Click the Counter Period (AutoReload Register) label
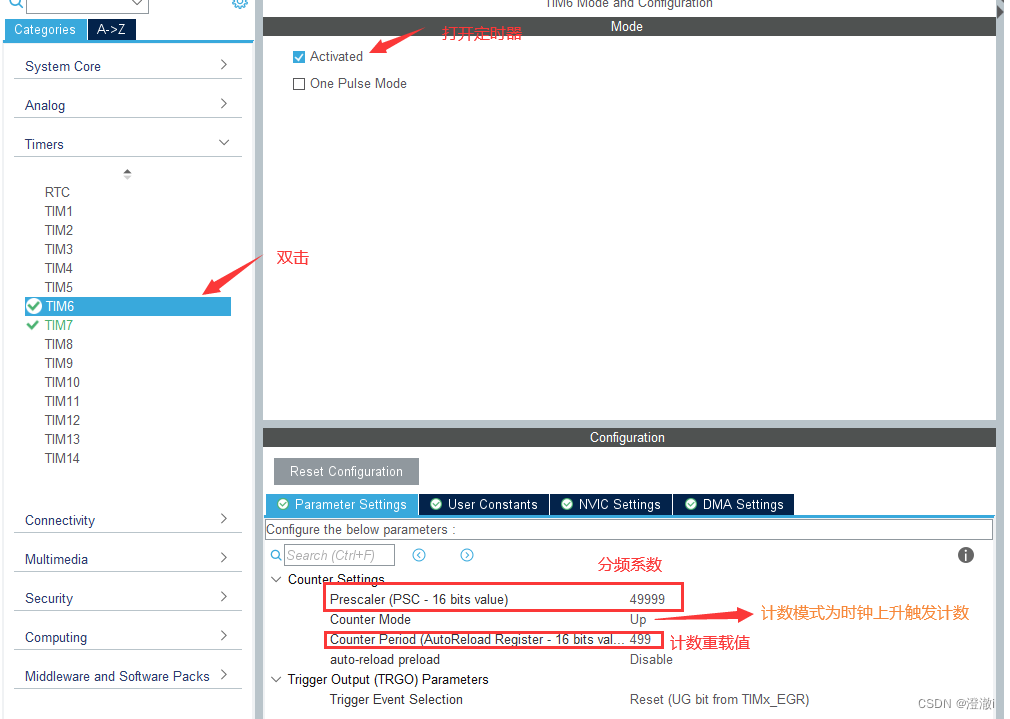Screen dimensions: 1010x719 coord(477,640)
